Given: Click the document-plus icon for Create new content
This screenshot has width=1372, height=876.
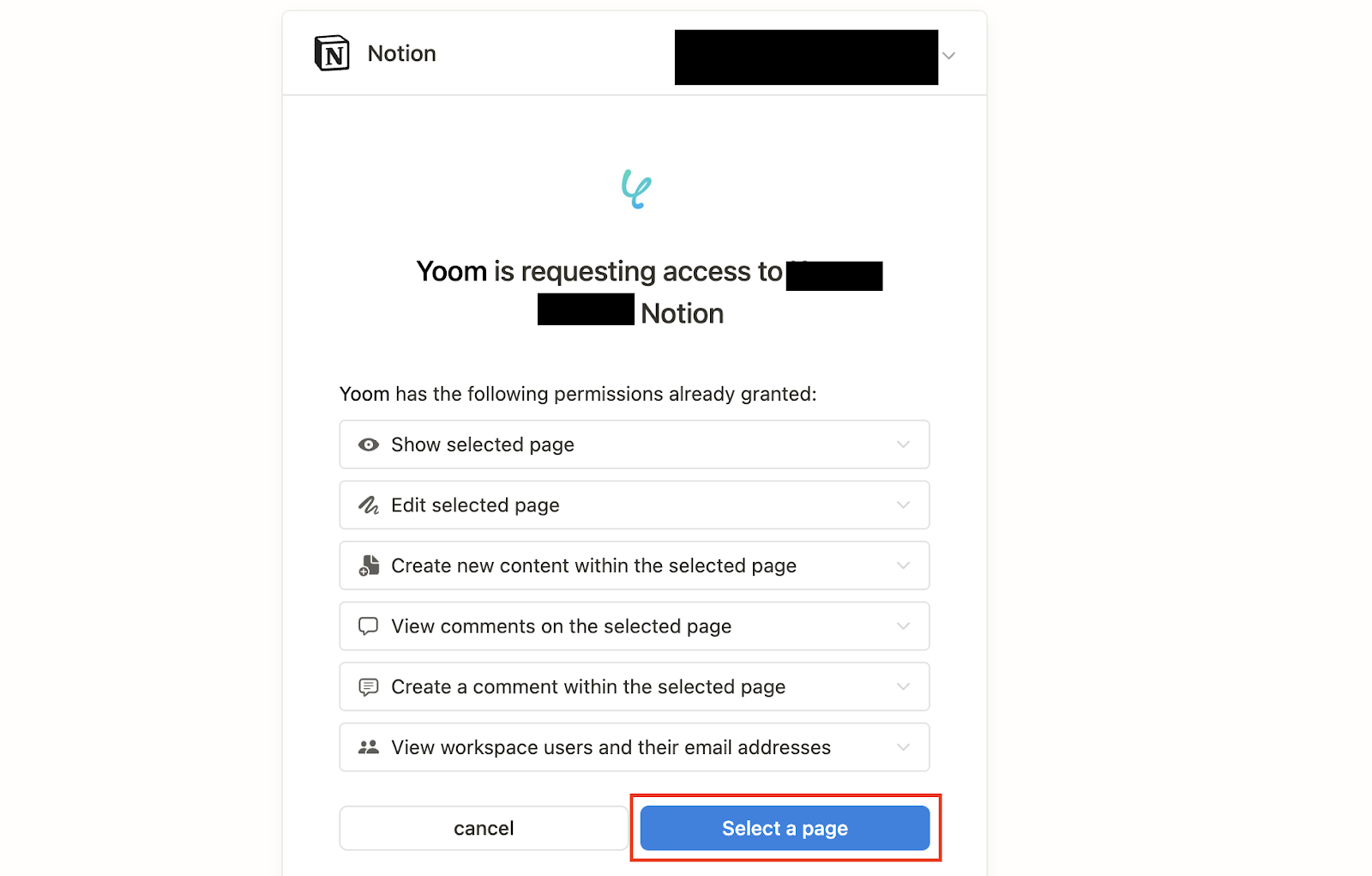Looking at the screenshot, I should (369, 565).
